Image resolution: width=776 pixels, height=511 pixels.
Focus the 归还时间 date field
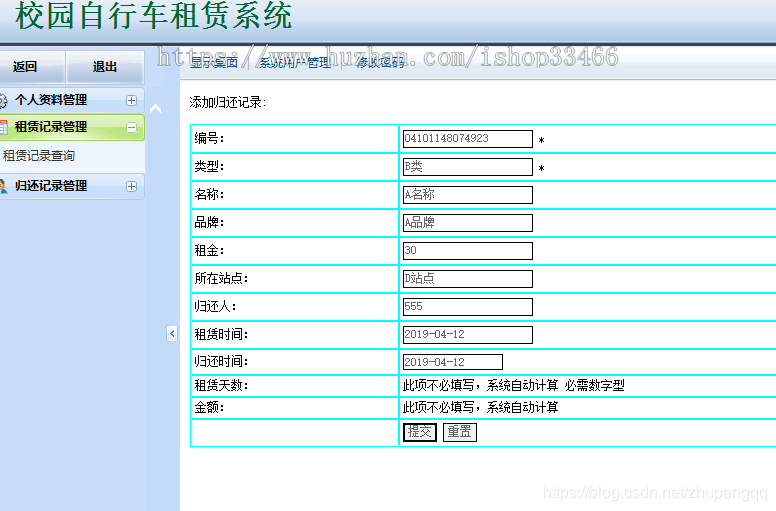[453, 362]
